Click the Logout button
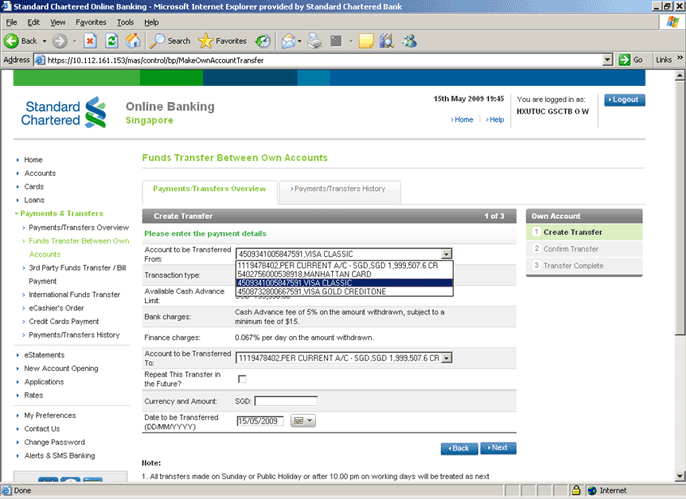The image size is (686, 499). point(624,100)
